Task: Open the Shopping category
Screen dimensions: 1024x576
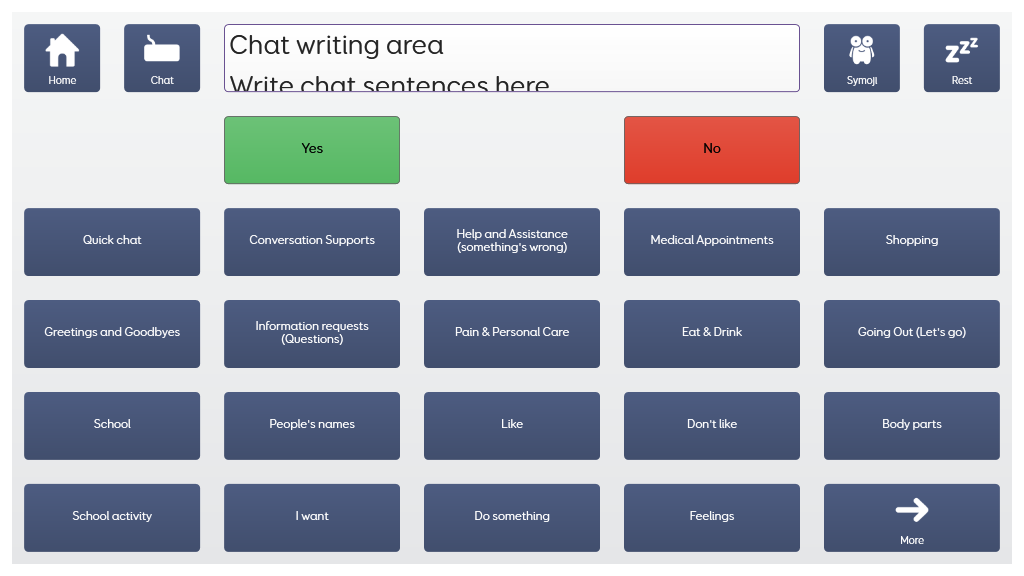Action: point(912,242)
